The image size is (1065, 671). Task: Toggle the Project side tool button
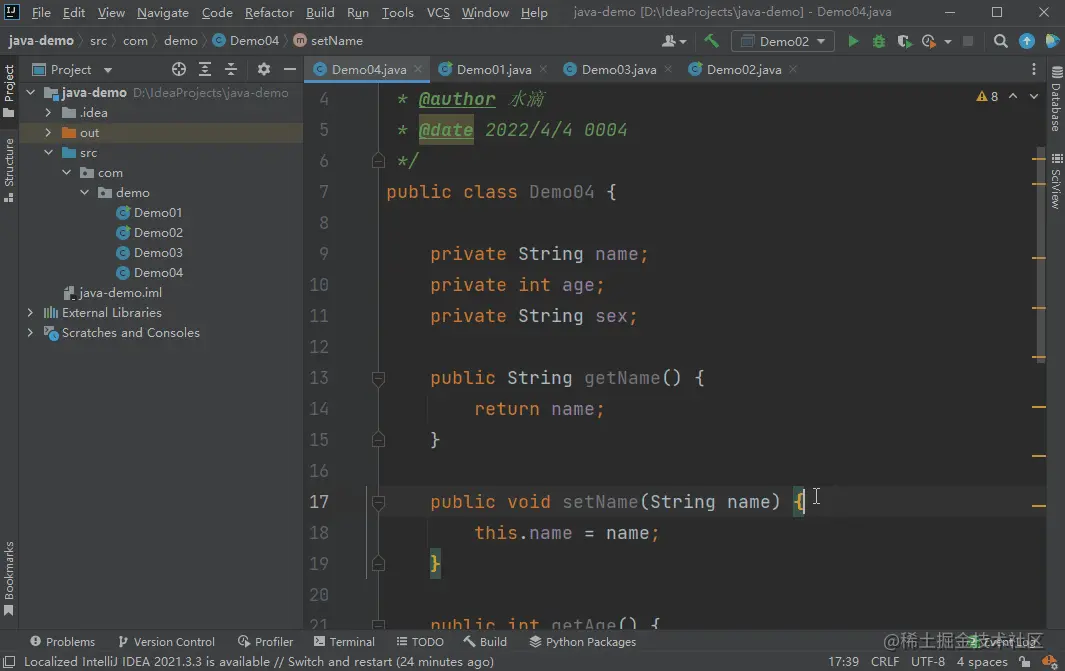9,91
